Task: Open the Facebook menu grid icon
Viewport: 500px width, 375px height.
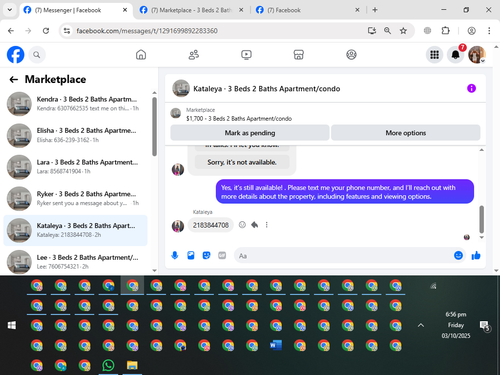Action: click(434, 55)
